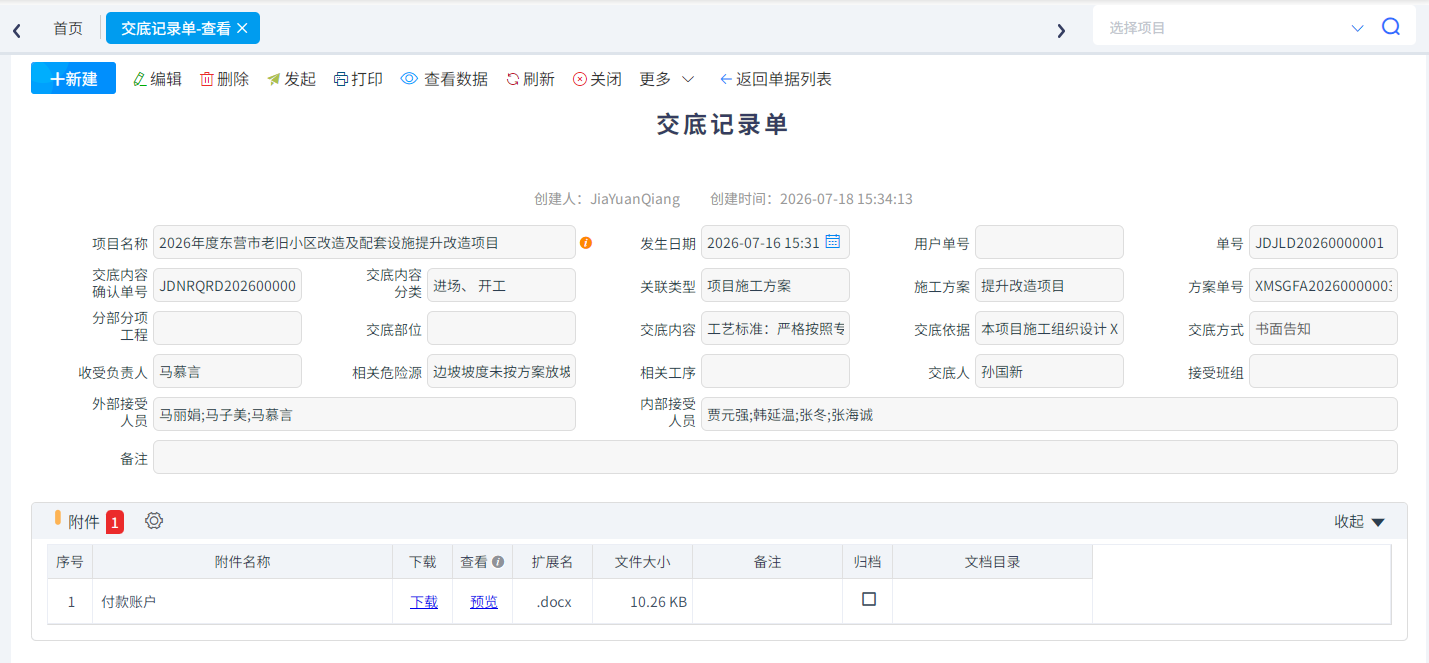Click the search magnifier icon
1429x663 pixels.
(x=1391, y=27)
